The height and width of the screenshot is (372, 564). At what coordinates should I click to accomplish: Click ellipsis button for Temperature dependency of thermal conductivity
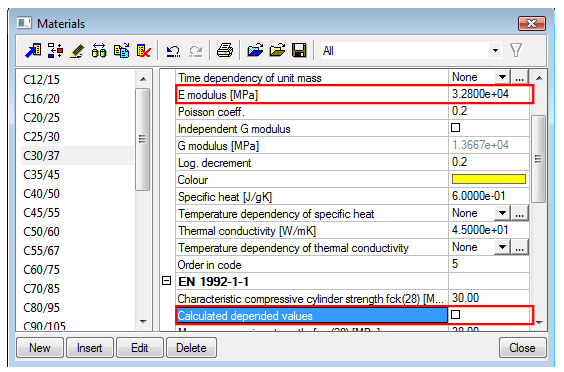(519, 247)
